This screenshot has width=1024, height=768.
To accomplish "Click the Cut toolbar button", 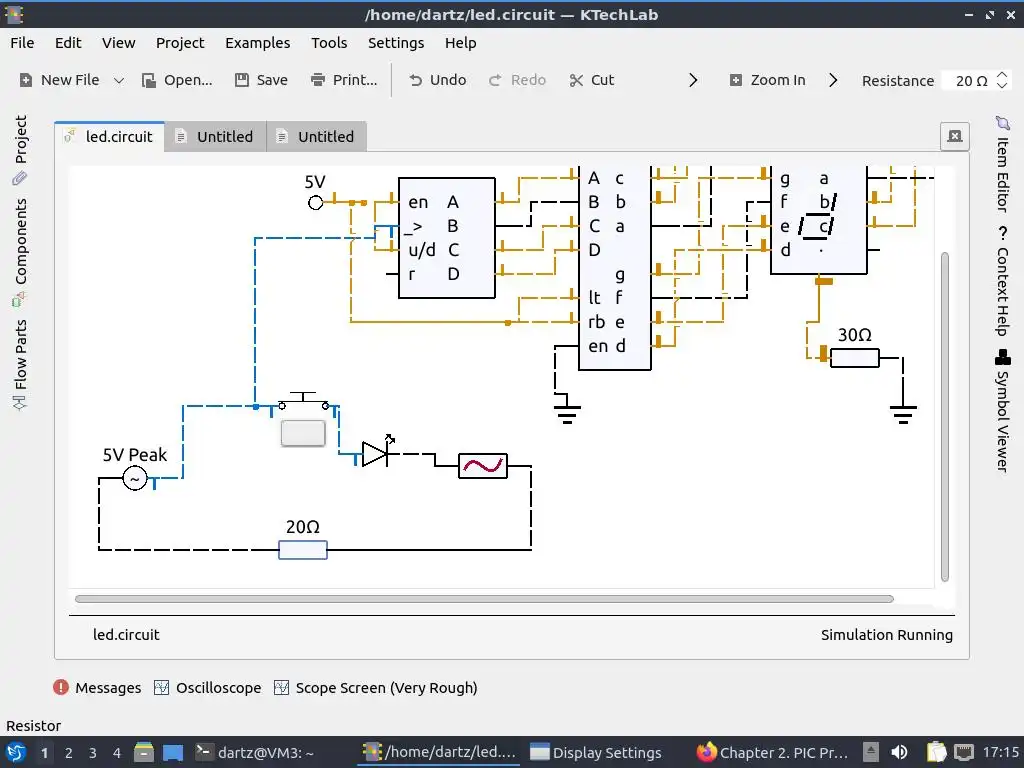I will click(x=592, y=80).
